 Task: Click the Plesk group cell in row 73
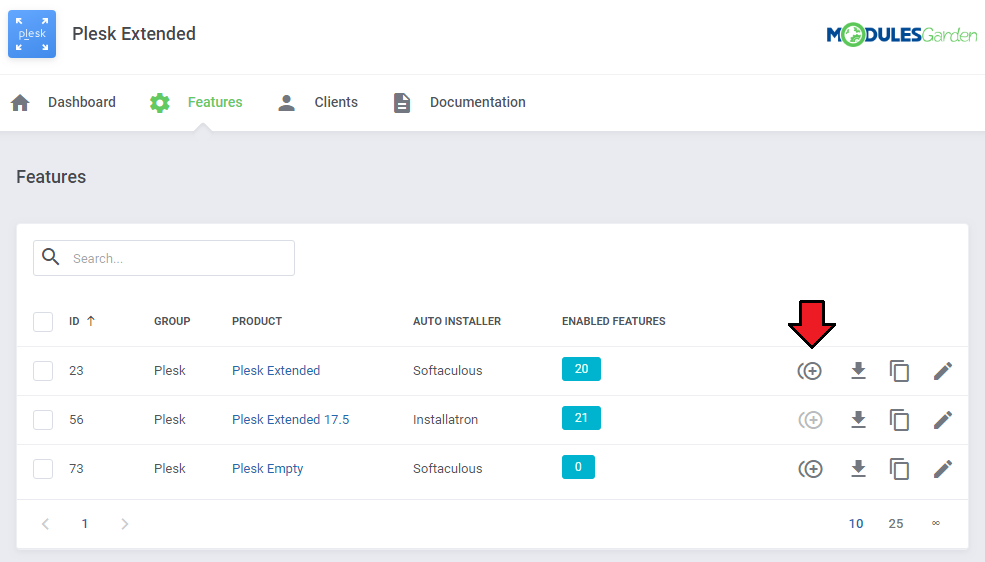[x=170, y=468]
